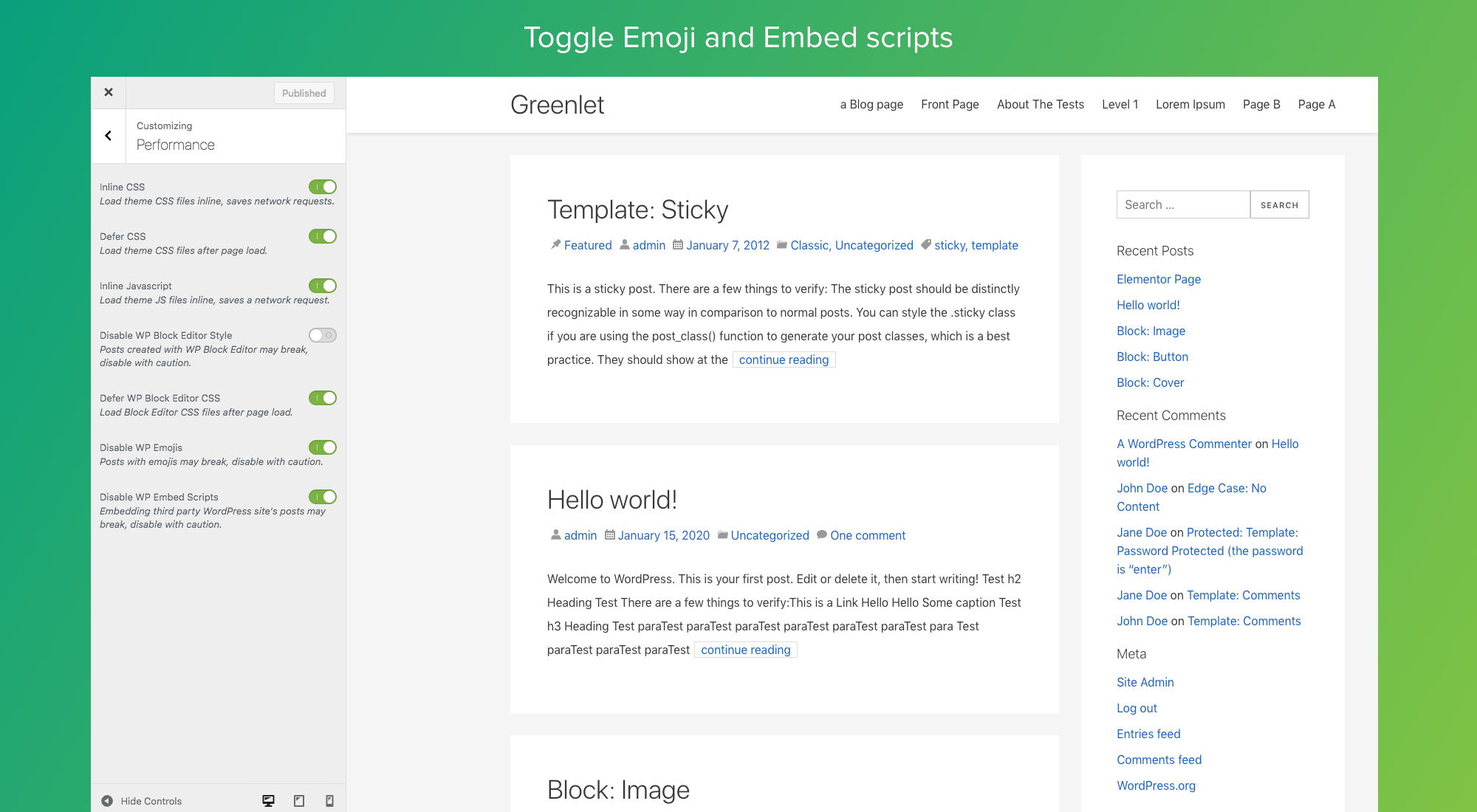Toggle Defer WP Block Editor CSS switch
This screenshot has height=812, width=1477.
[x=323, y=398]
